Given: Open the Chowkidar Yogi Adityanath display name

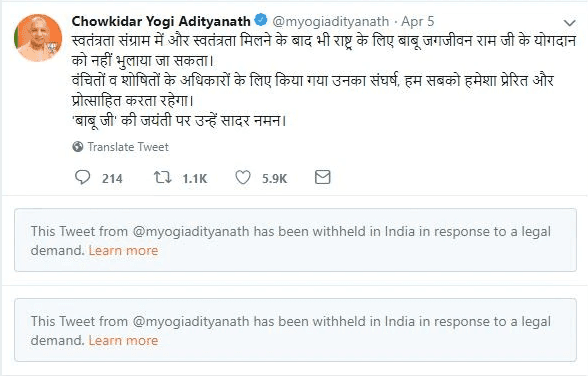Looking at the screenshot, I should point(161,21).
